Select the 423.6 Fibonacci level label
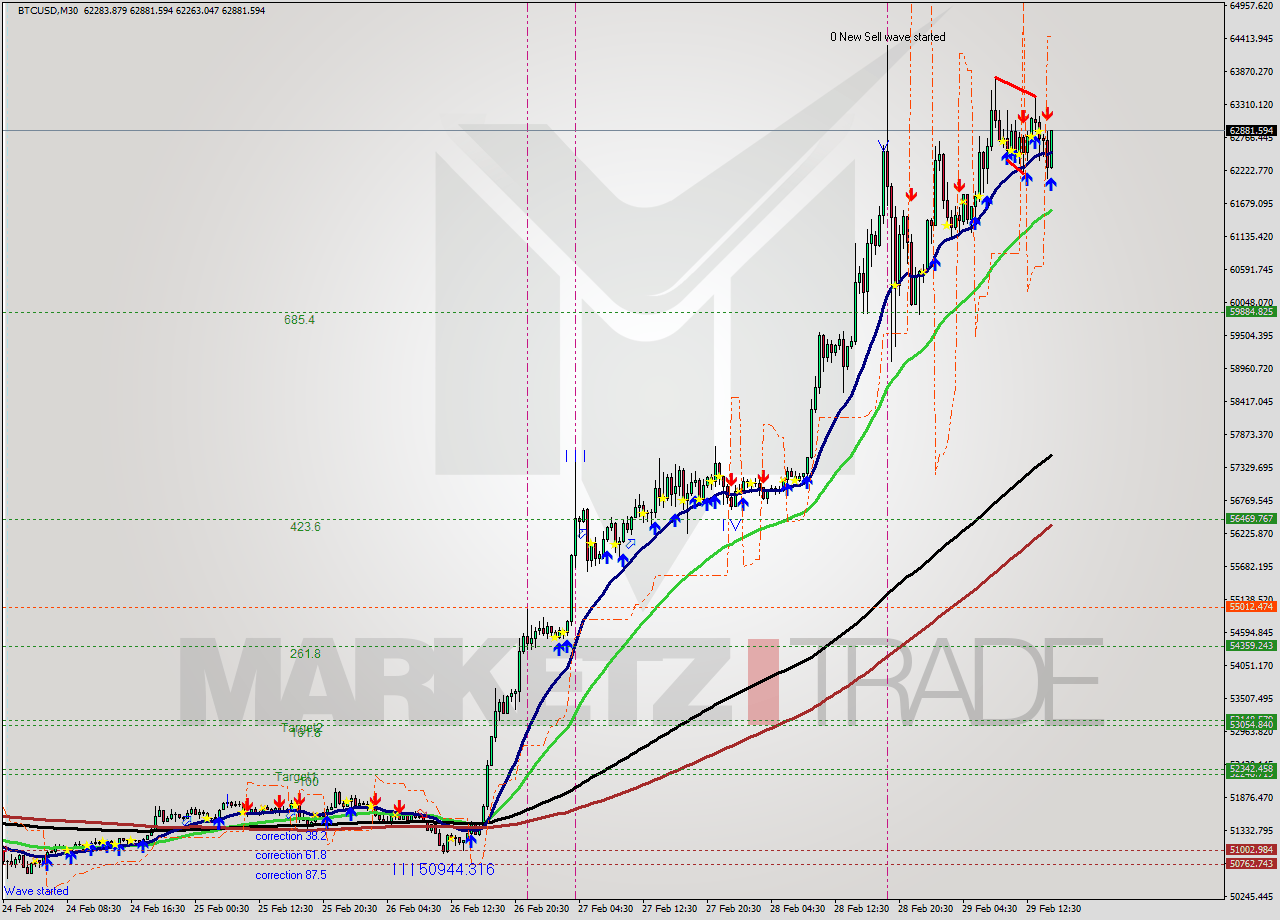The width and height of the screenshot is (1280, 920). (x=304, y=527)
